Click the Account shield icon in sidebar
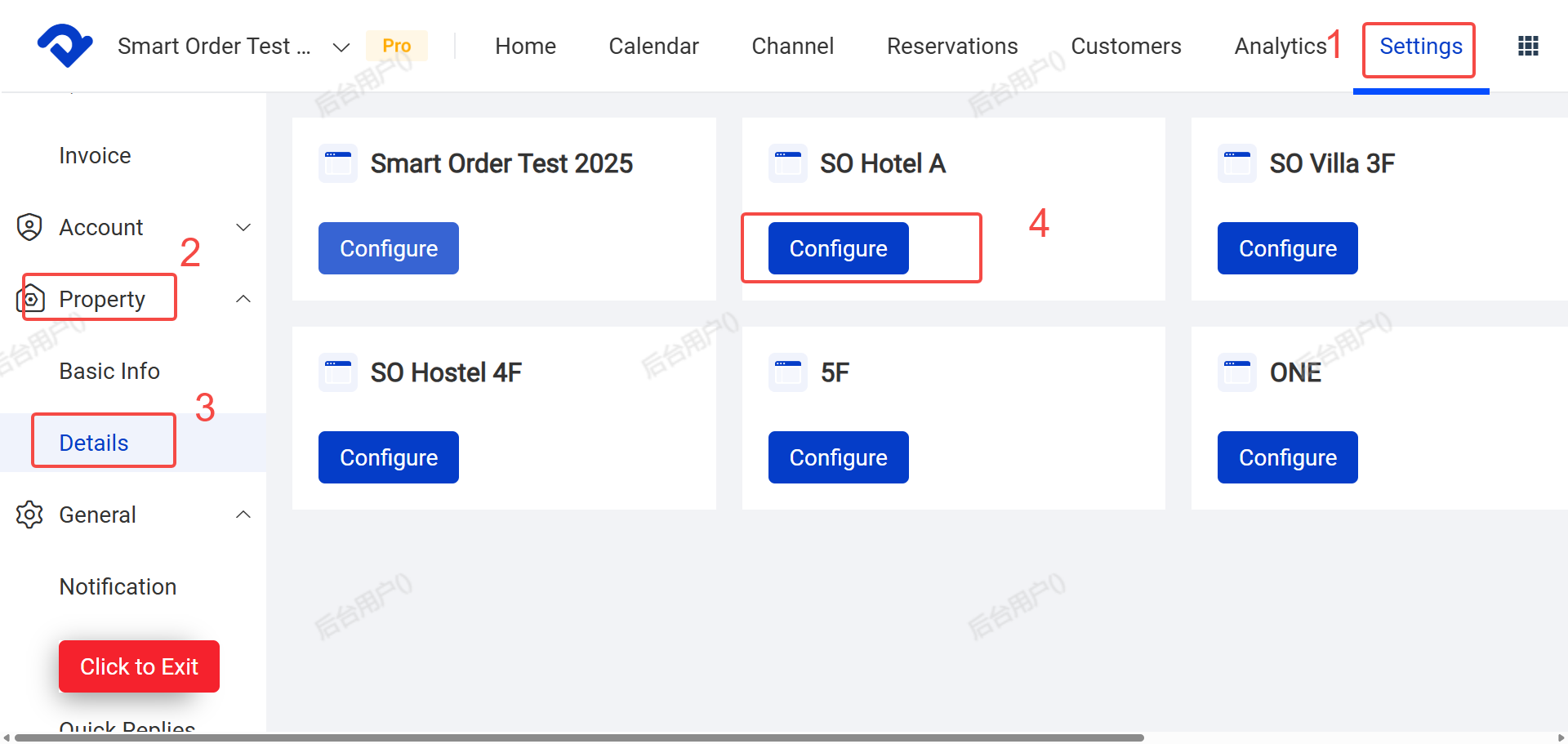Viewport: 1568px width, 744px height. [29, 227]
